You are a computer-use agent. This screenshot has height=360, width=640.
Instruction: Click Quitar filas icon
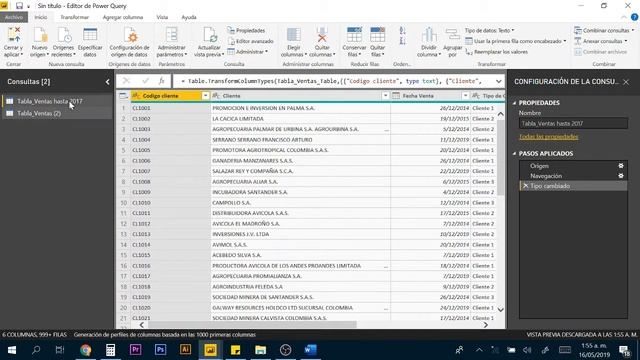378,35
